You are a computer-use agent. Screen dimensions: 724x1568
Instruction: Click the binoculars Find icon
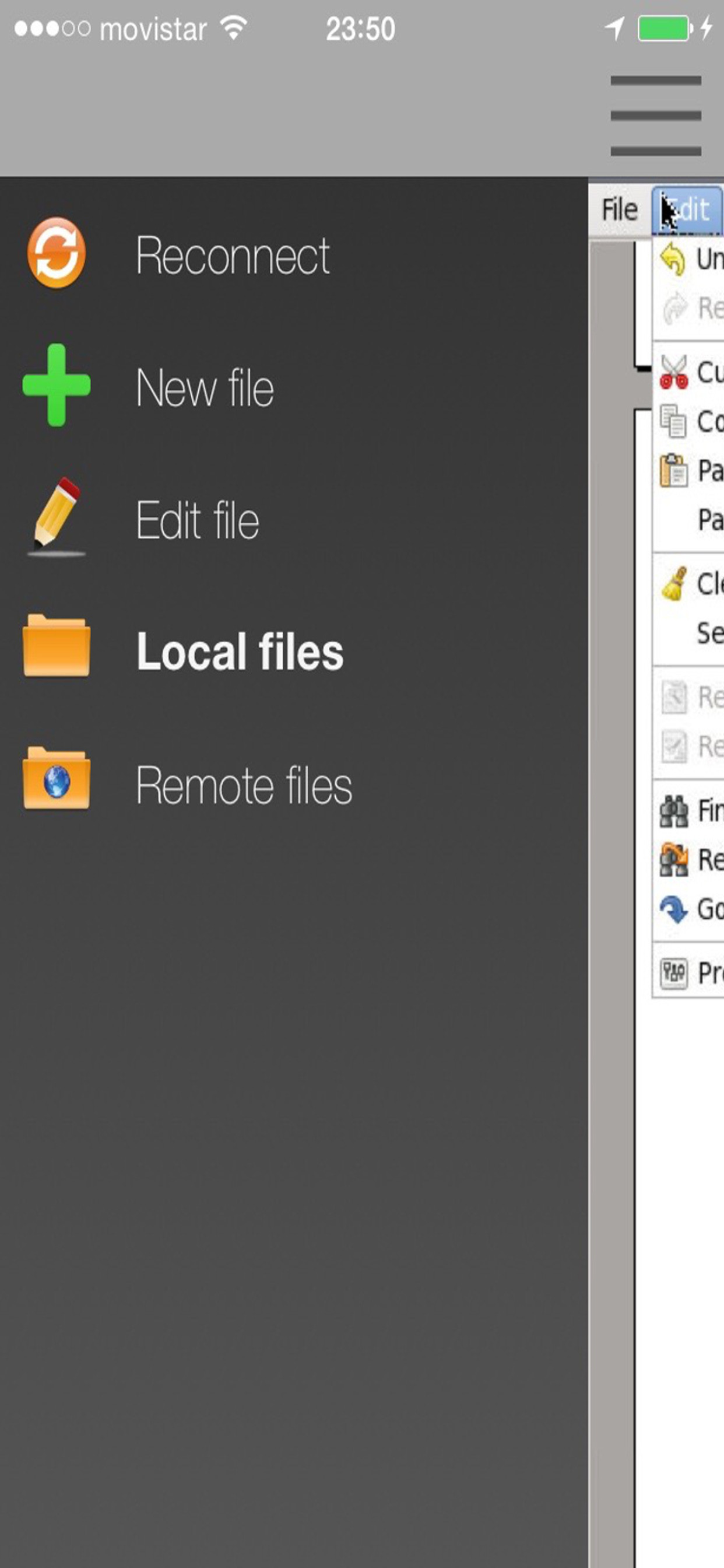[x=673, y=811]
